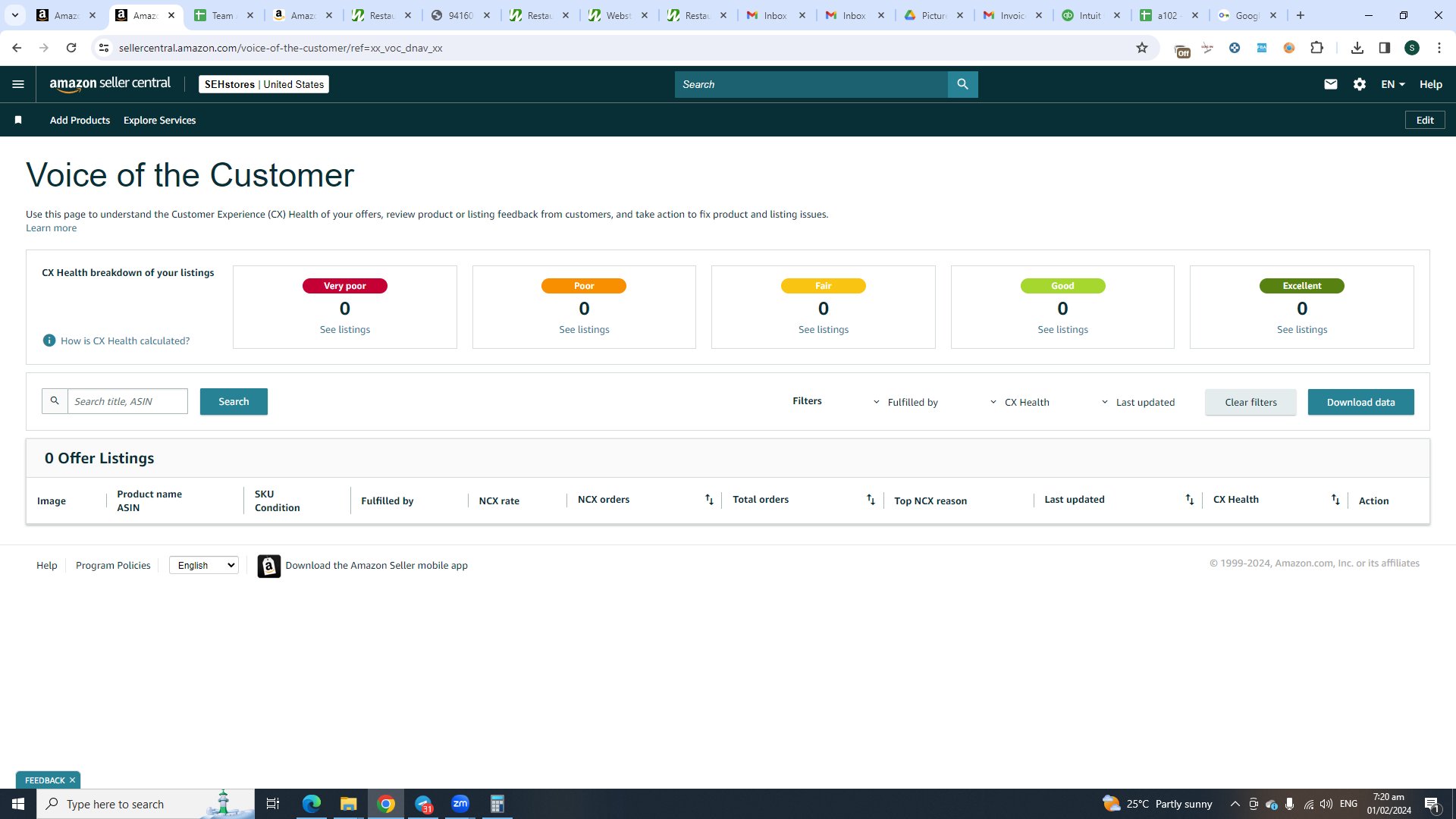Switch to the a102 spreadsheet tab
The width and height of the screenshot is (1456, 819).
click(1171, 15)
